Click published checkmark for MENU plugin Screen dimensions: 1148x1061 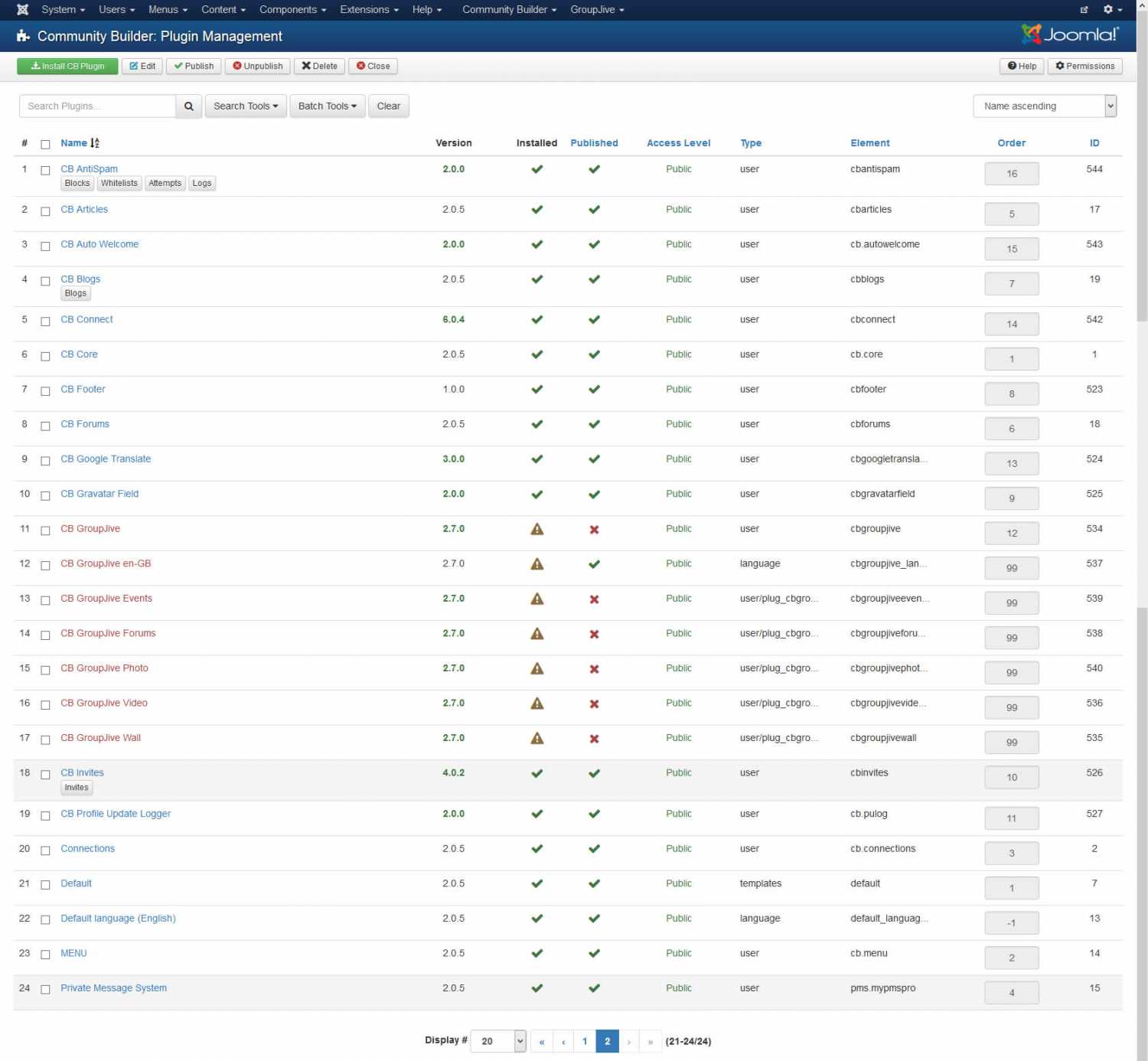(594, 954)
